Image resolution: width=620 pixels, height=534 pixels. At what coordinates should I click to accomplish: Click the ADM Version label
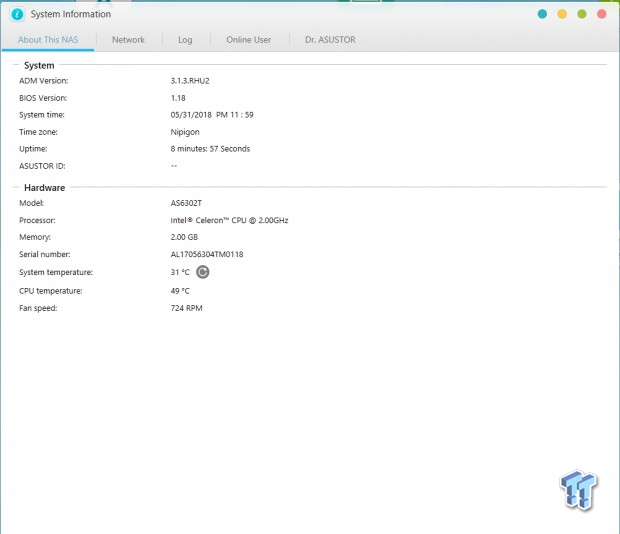[43, 81]
